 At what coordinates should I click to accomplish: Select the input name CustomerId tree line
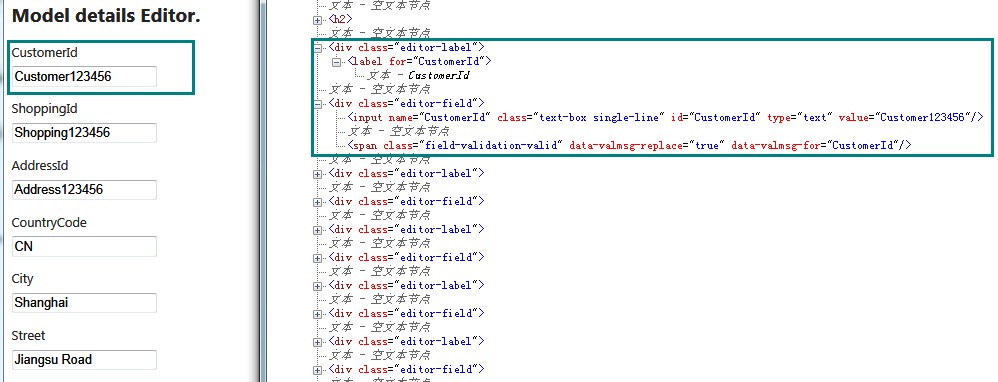tap(666, 117)
